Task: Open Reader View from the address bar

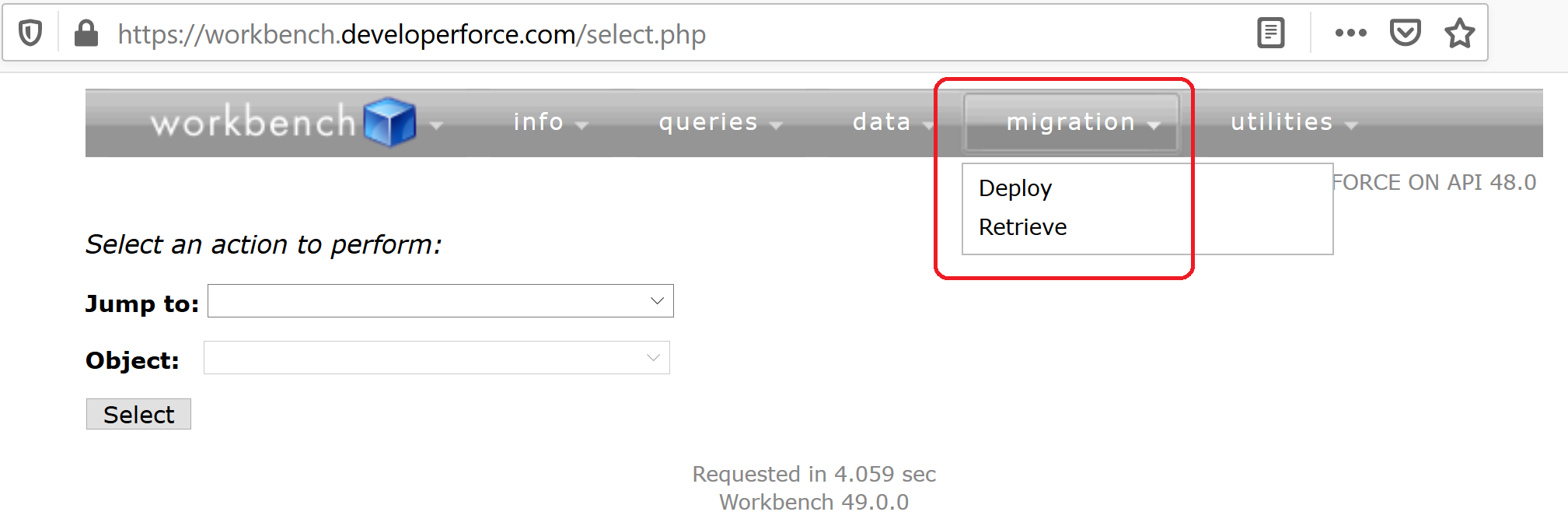Action: tap(1270, 33)
